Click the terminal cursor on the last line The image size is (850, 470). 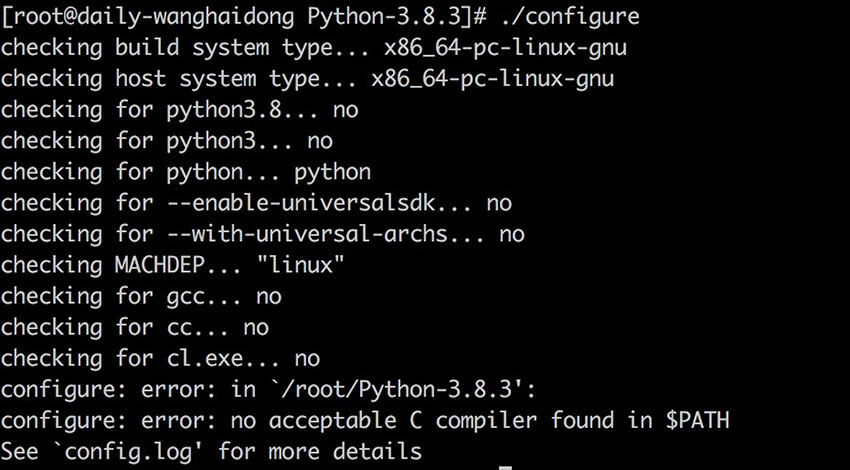pos(506,466)
